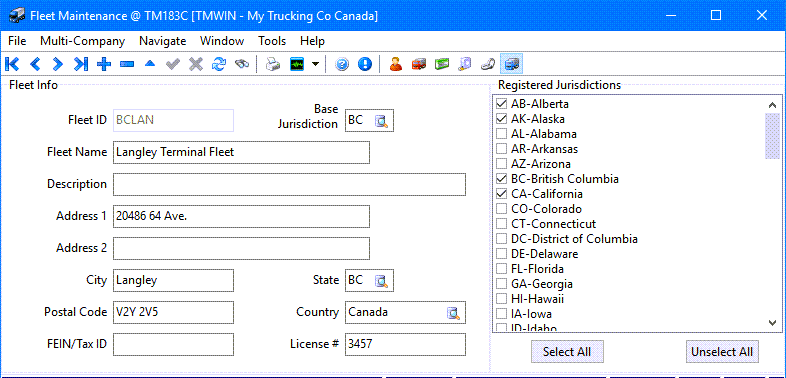Screen dimensions: 786x378
Task: Refresh data using the refresh icon
Action: coord(219,64)
